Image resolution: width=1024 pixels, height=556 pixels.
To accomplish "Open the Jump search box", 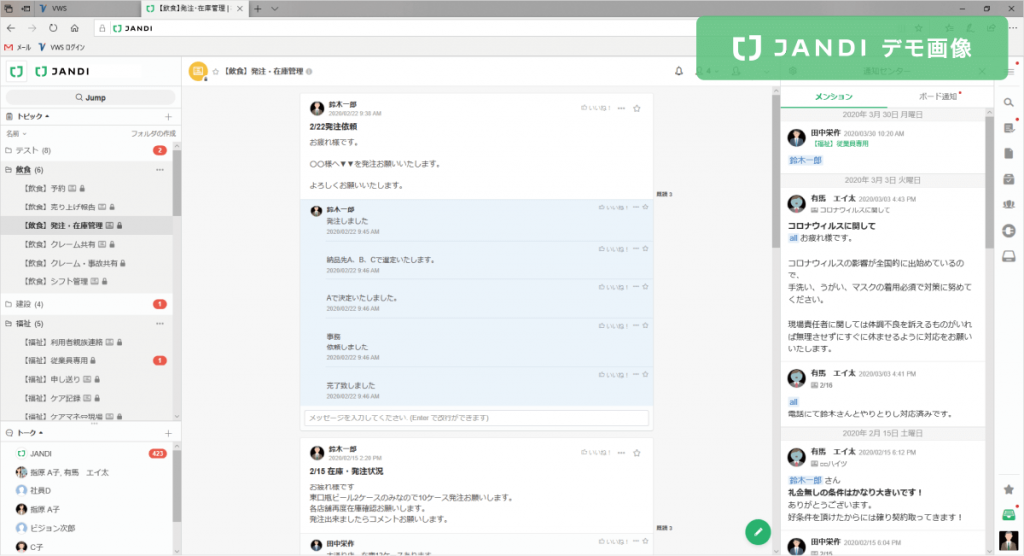I will coord(90,97).
